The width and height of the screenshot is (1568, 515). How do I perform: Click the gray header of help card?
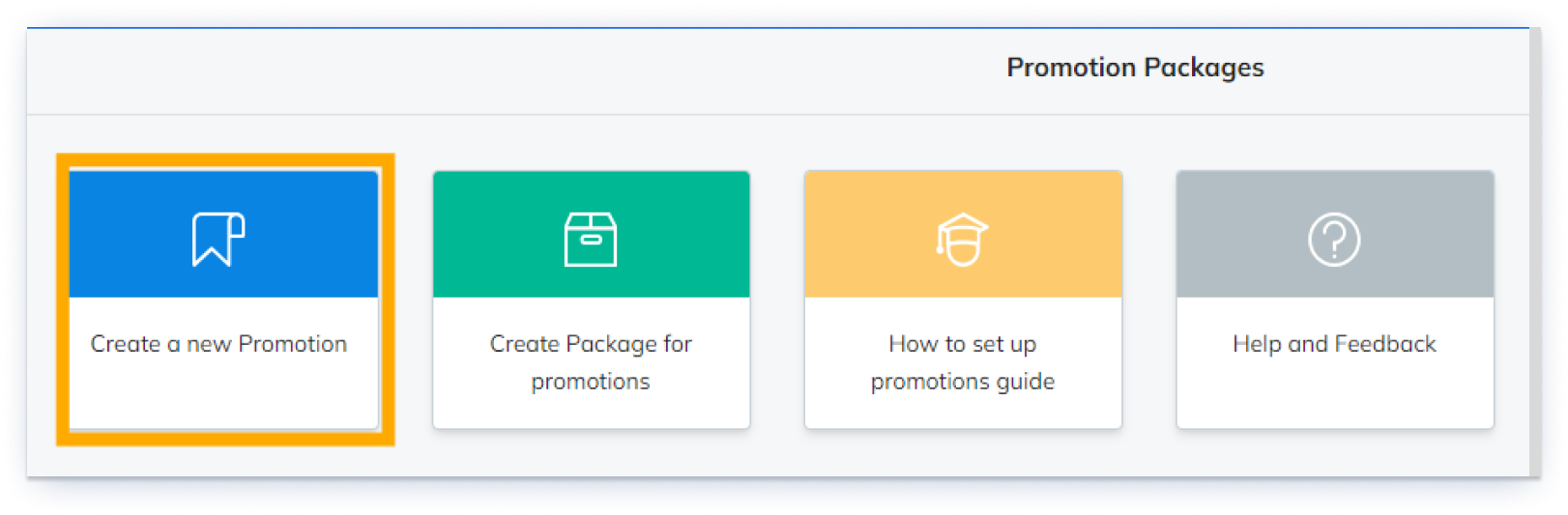(1335, 234)
